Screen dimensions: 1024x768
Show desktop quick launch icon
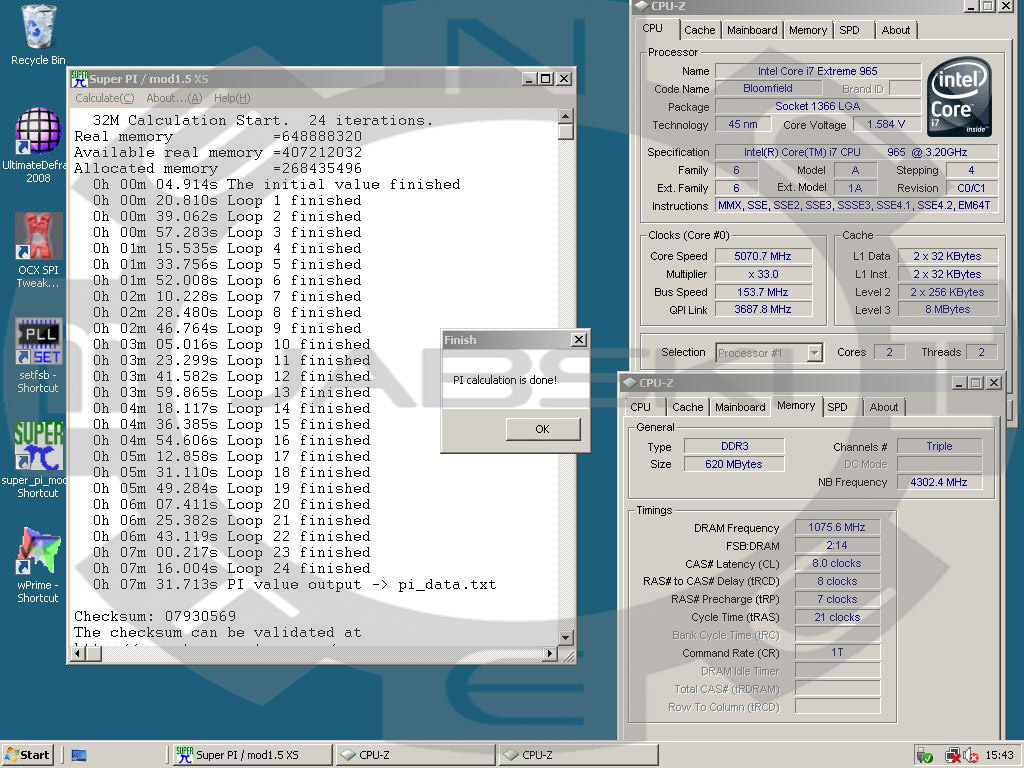tap(79, 756)
